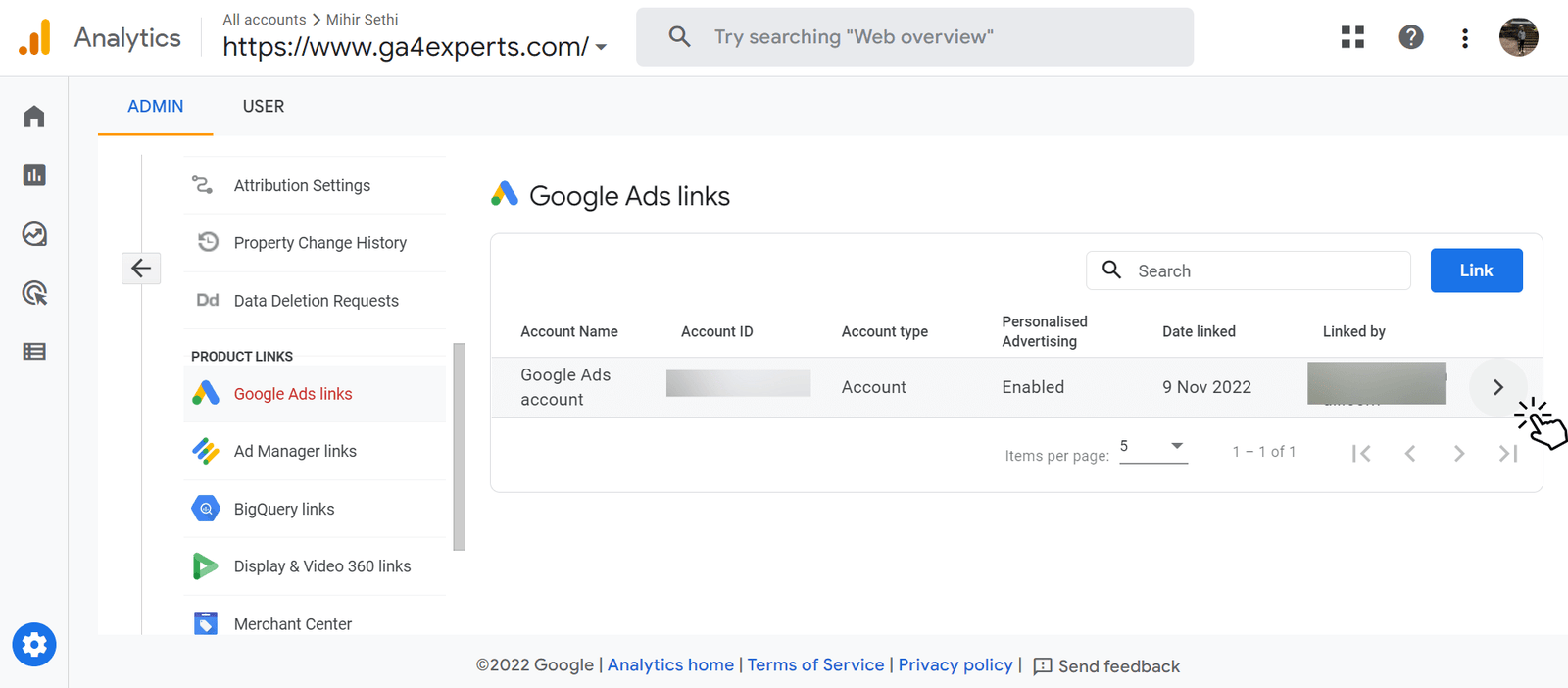
Task: Open the Google apps grid icon
Action: click(x=1353, y=37)
